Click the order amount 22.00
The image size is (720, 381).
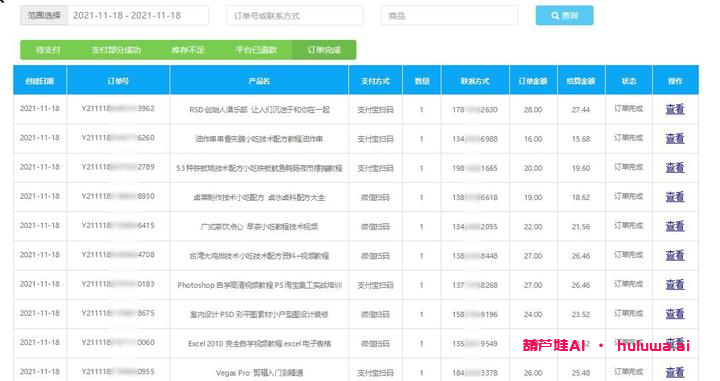coord(533,227)
